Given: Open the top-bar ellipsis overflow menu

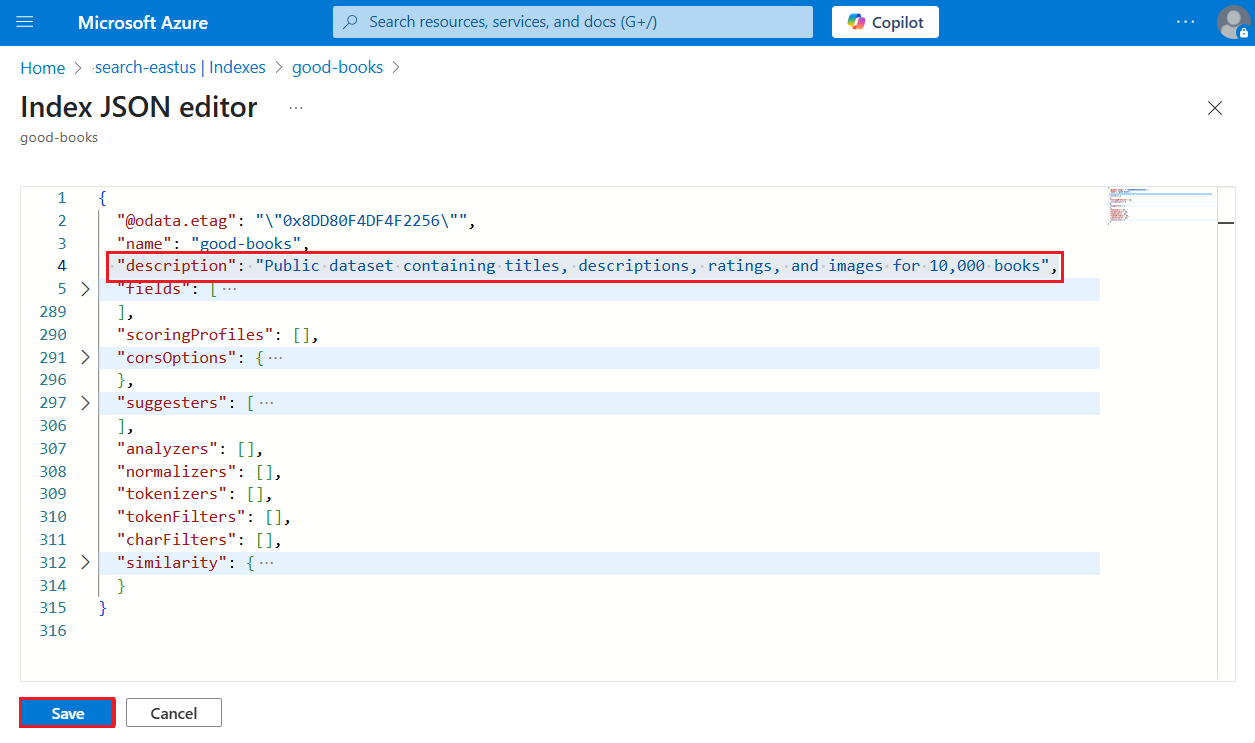Looking at the screenshot, I should (1185, 22).
